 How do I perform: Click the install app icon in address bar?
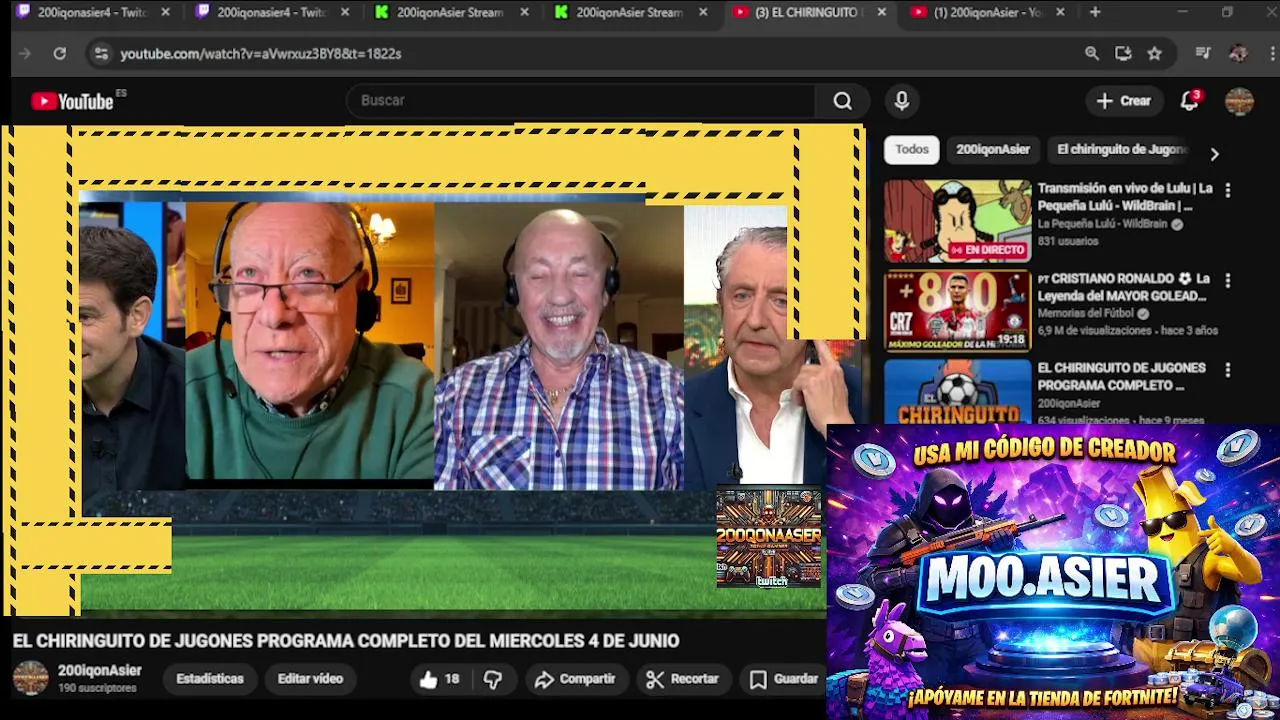[1123, 54]
